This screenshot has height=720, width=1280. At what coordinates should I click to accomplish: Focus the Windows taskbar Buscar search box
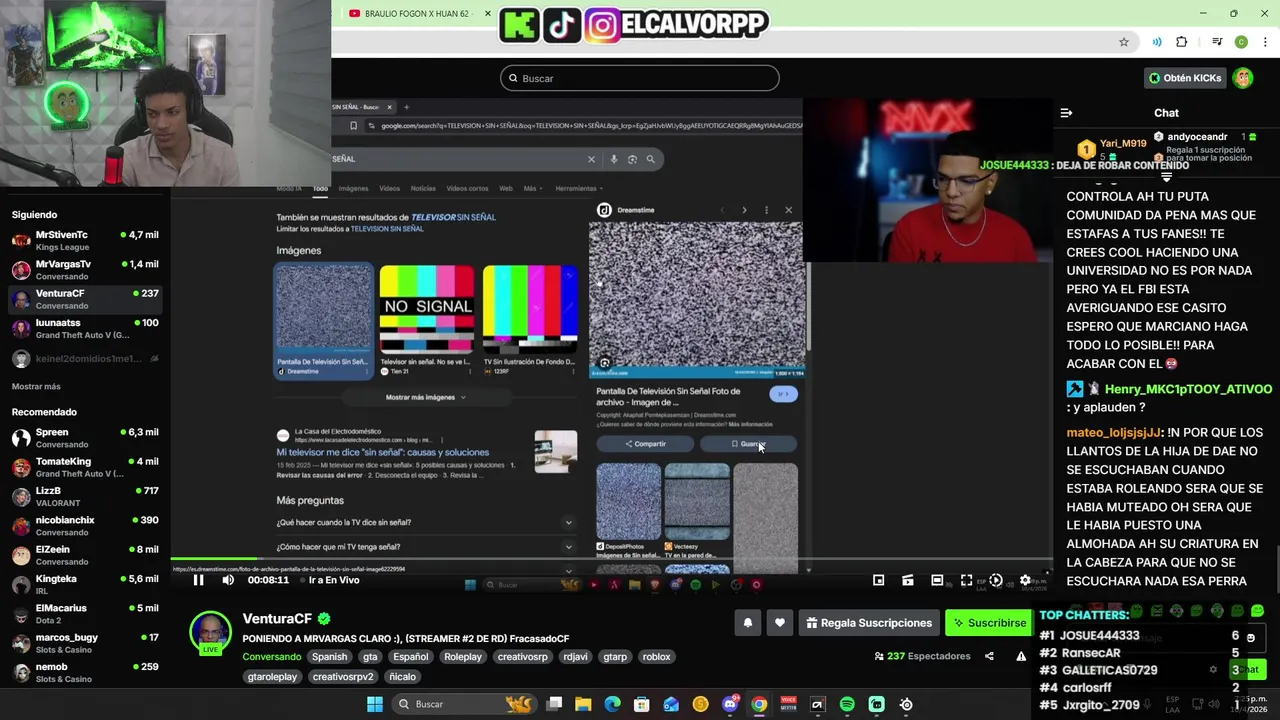tap(465, 704)
